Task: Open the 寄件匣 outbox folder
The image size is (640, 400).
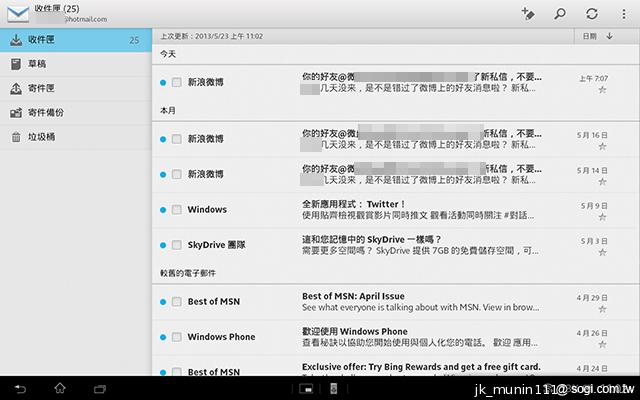Action: (x=76, y=89)
